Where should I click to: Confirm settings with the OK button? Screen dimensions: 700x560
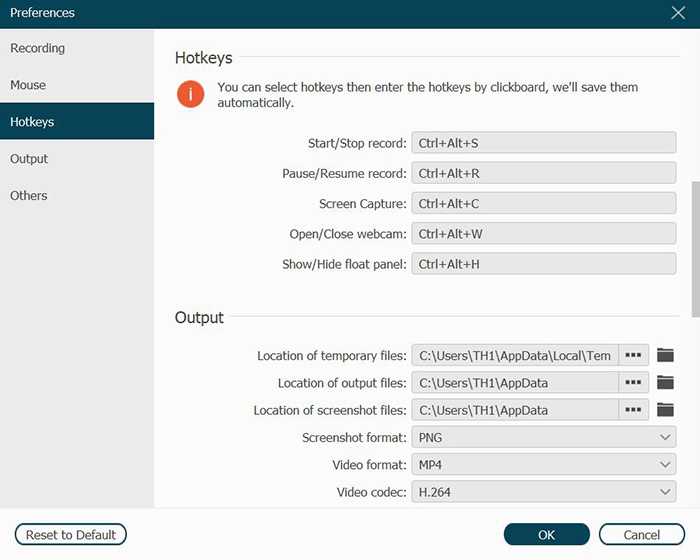pos(546,535)
